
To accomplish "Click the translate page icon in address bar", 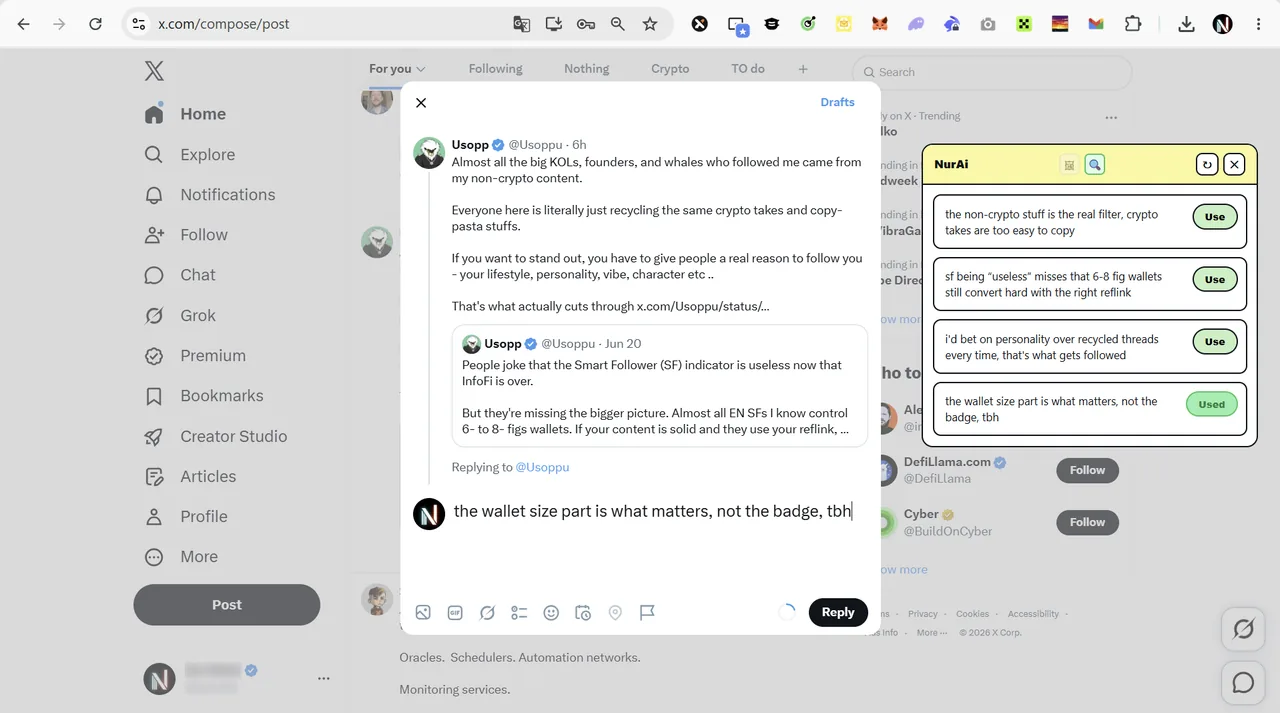I will pos(521,24).
